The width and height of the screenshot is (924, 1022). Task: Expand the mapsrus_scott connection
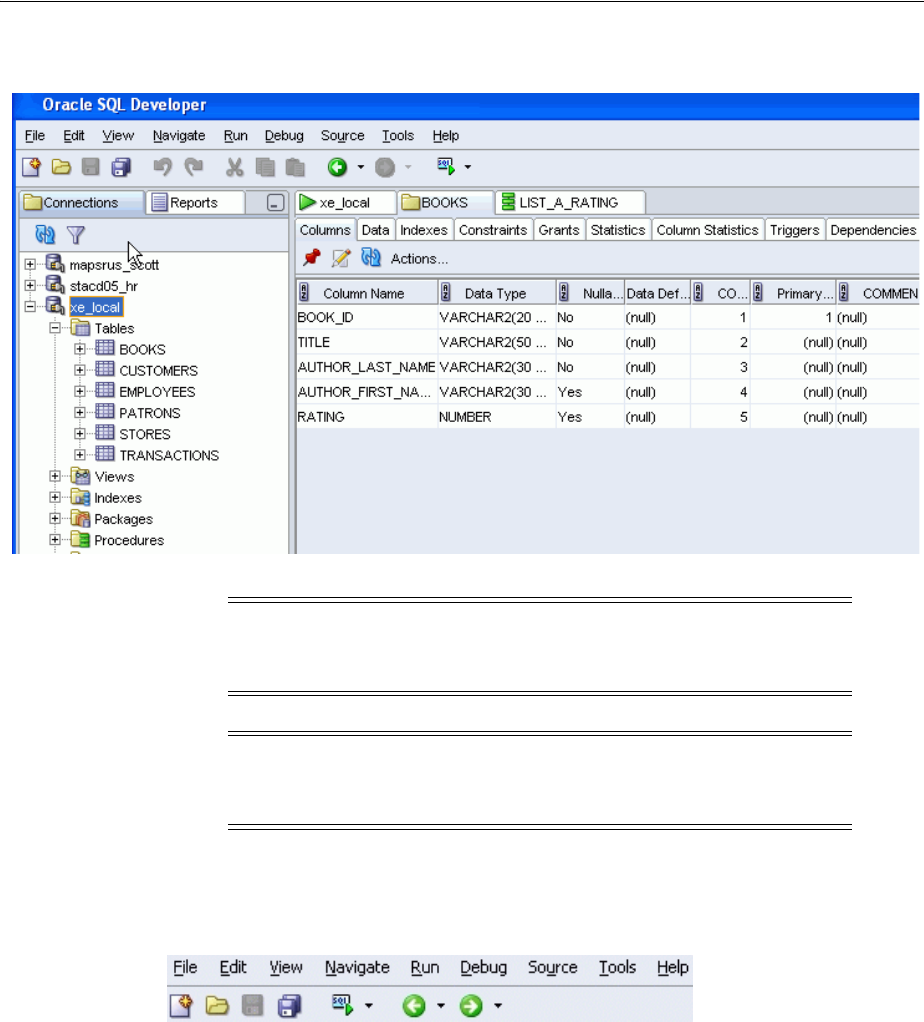[30, 265]
